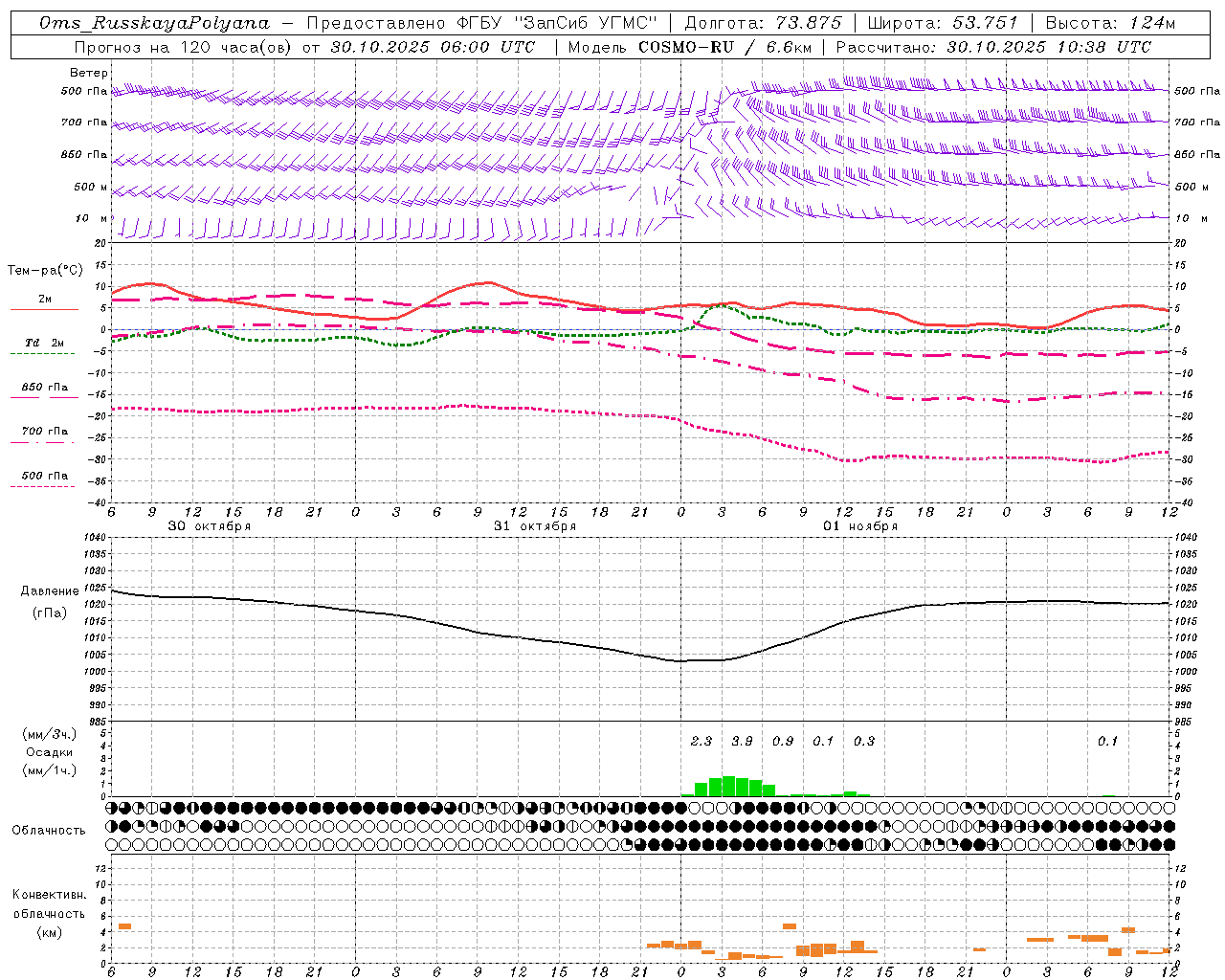Image resolution: width=1225 pixels, height=980 pixels.
Task: Click the Давление pressure panel label
Action: pos(50,591)
